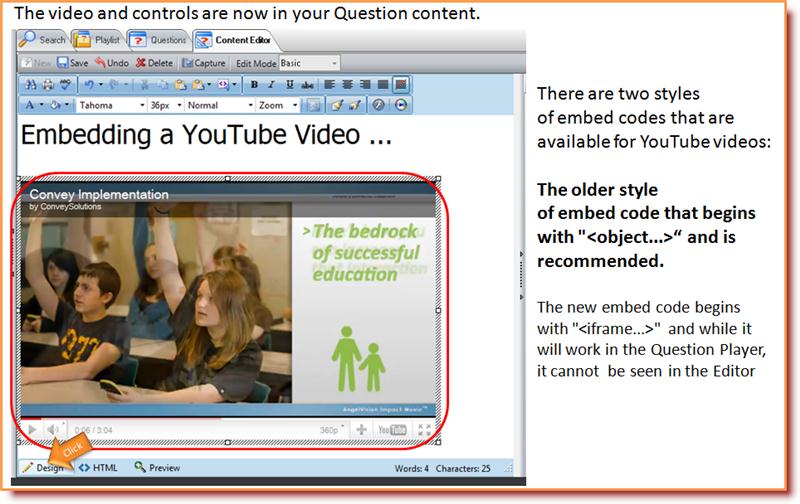The width and height of the screenshot is (800, 504).
Task: Click the Print icon
Action: coord(48,85)
